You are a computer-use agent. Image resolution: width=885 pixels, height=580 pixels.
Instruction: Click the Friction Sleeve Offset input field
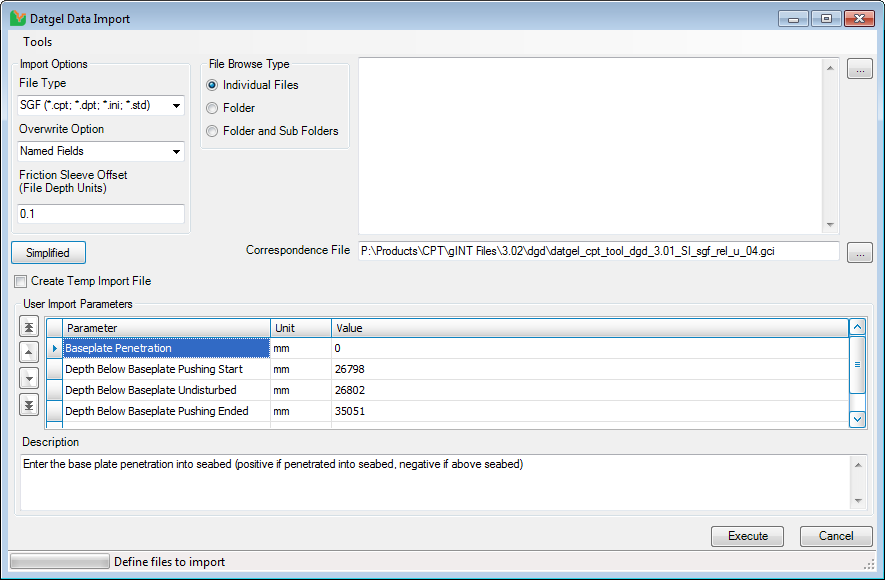pos(101,214)
